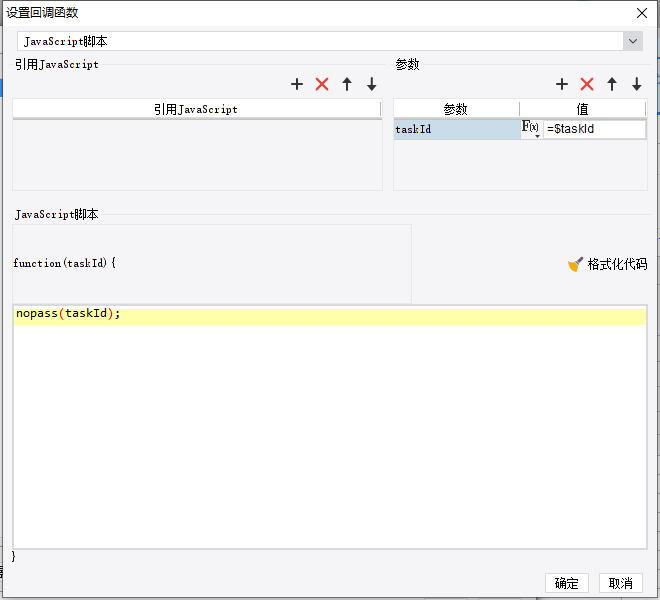This screenshot has width=660, height=600.
Task: Select the taskId parameter name cell
Action: click(x=457, y=129)
